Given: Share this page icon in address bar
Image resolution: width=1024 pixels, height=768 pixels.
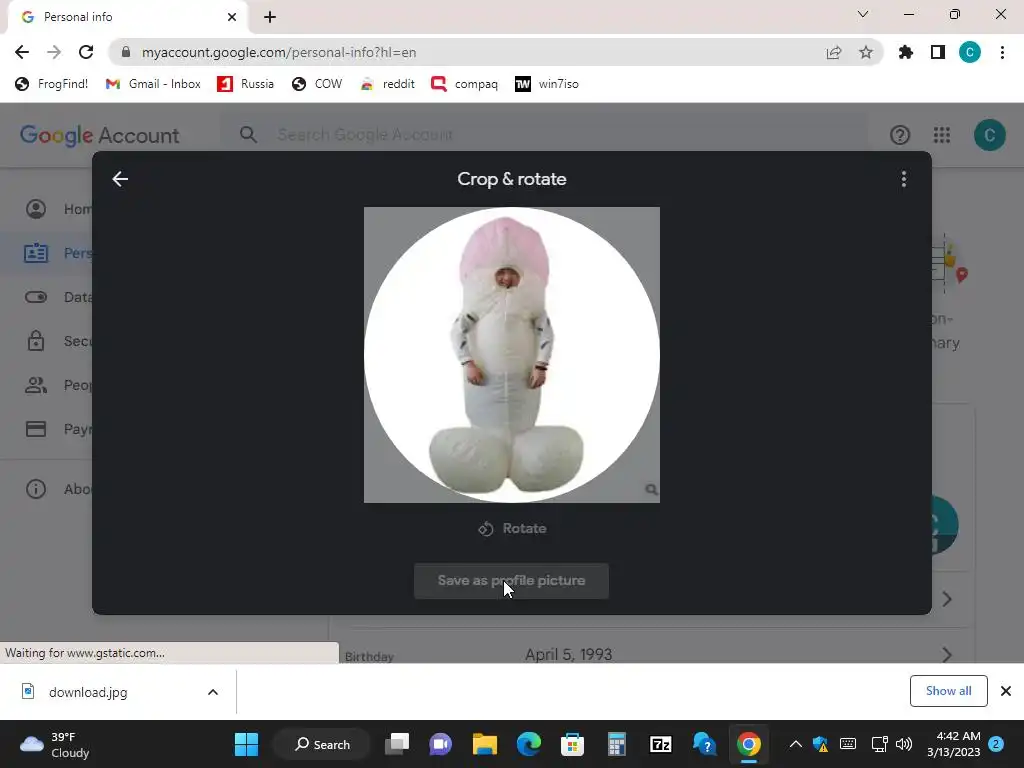Looking at the screenshot, I should click(834, 52).
